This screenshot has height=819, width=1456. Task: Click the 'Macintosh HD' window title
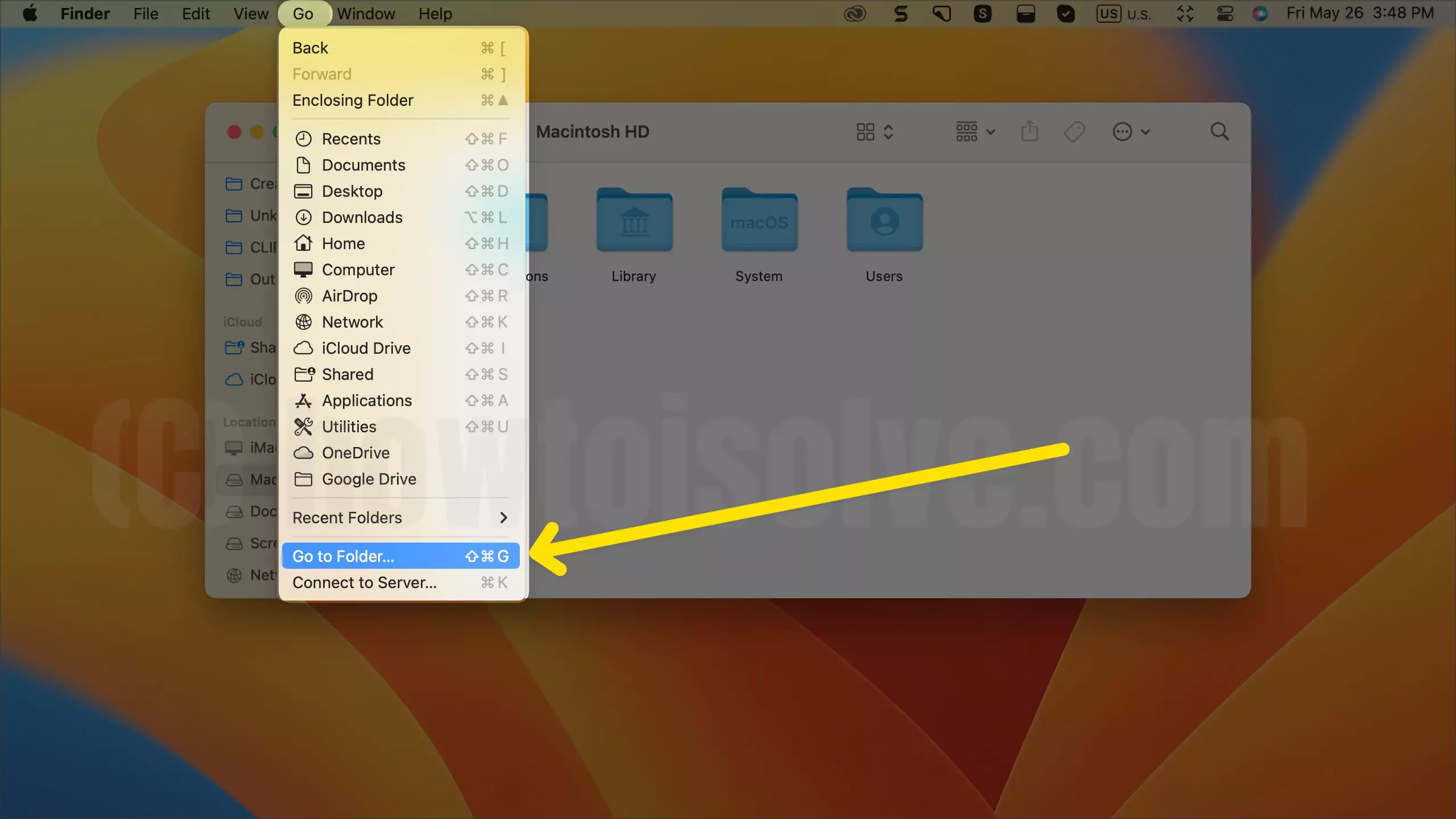[592, 132]
